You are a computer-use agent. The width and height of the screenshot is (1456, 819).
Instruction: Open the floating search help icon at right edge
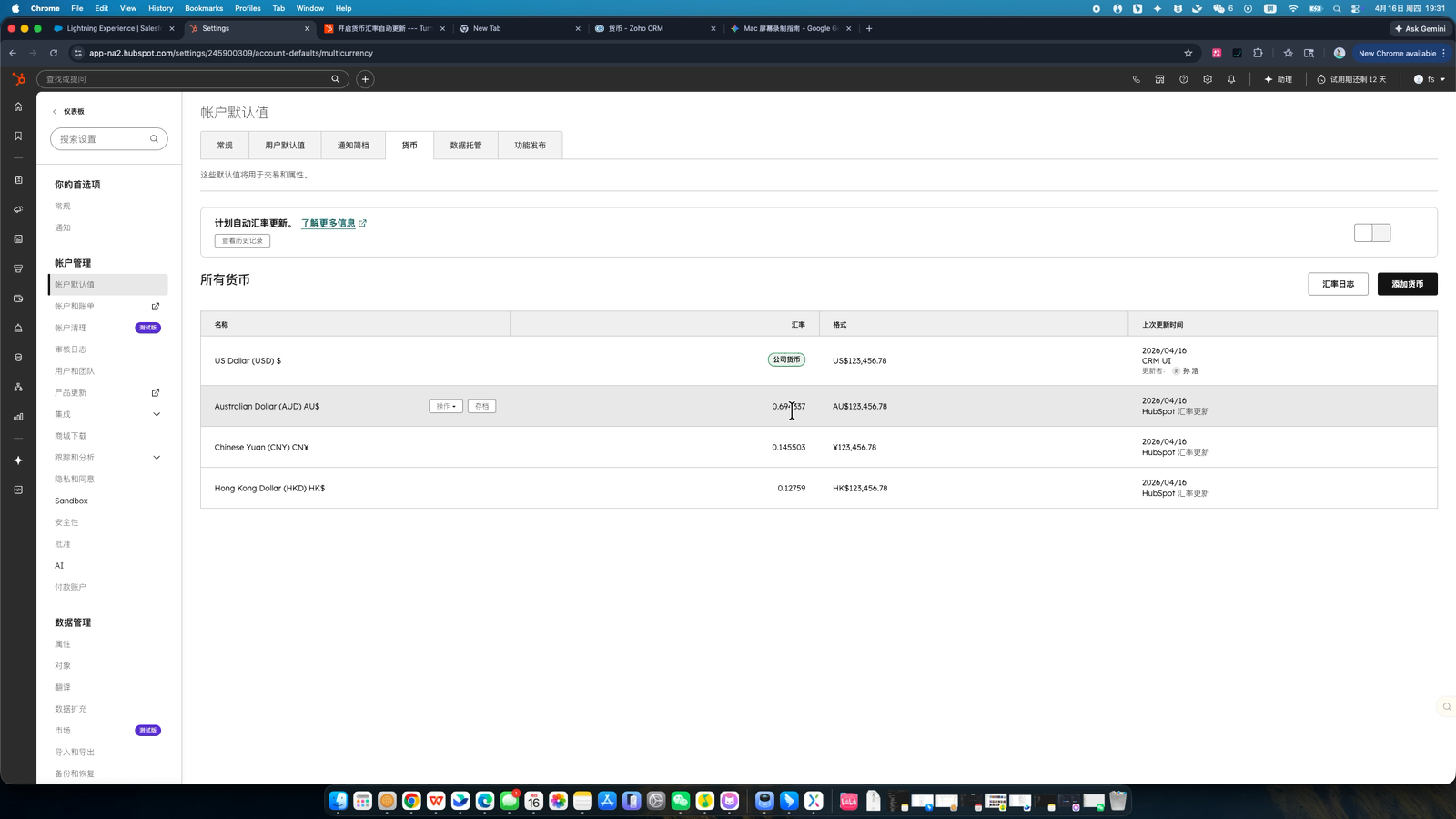1446,706
